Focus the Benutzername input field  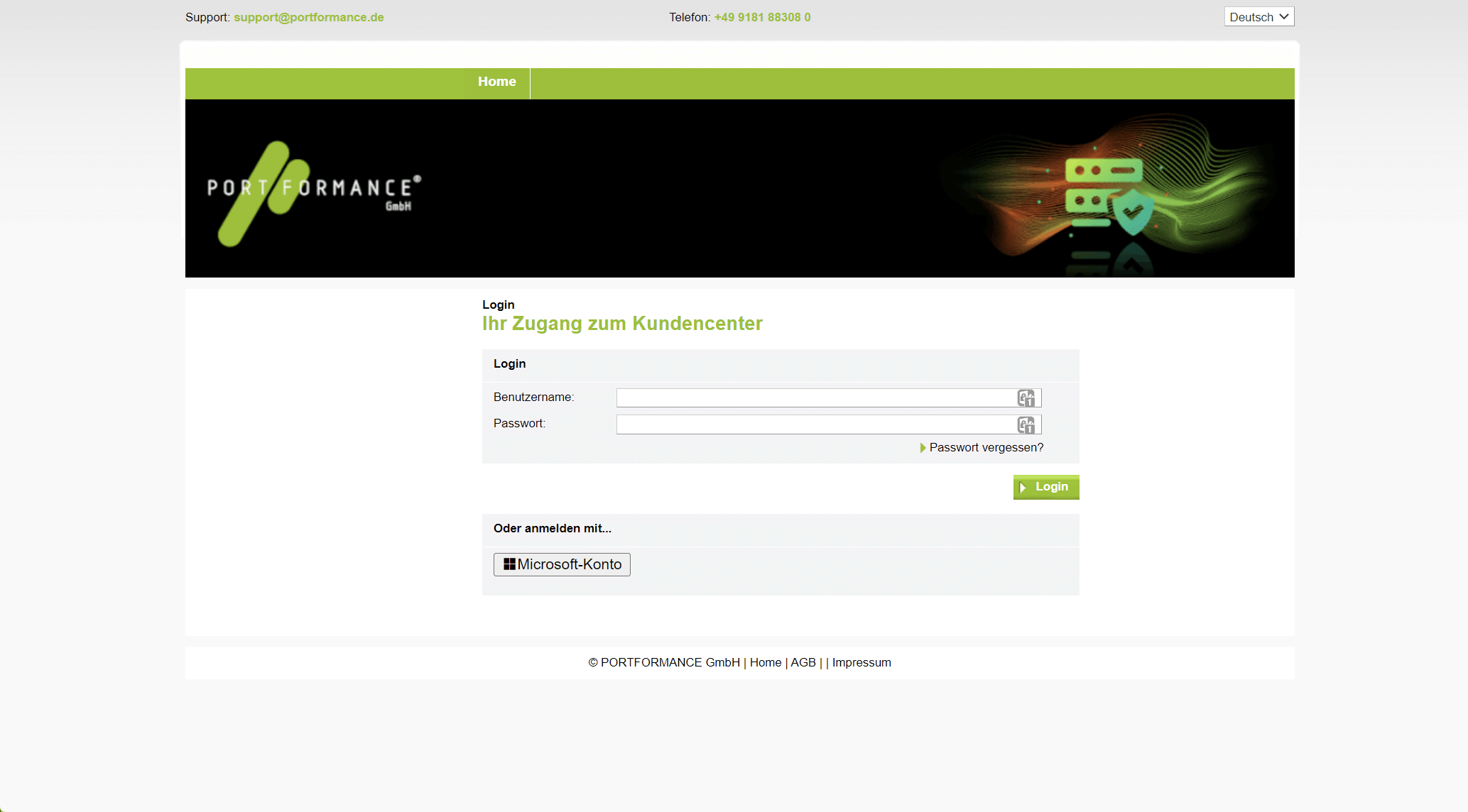point(829,398)
